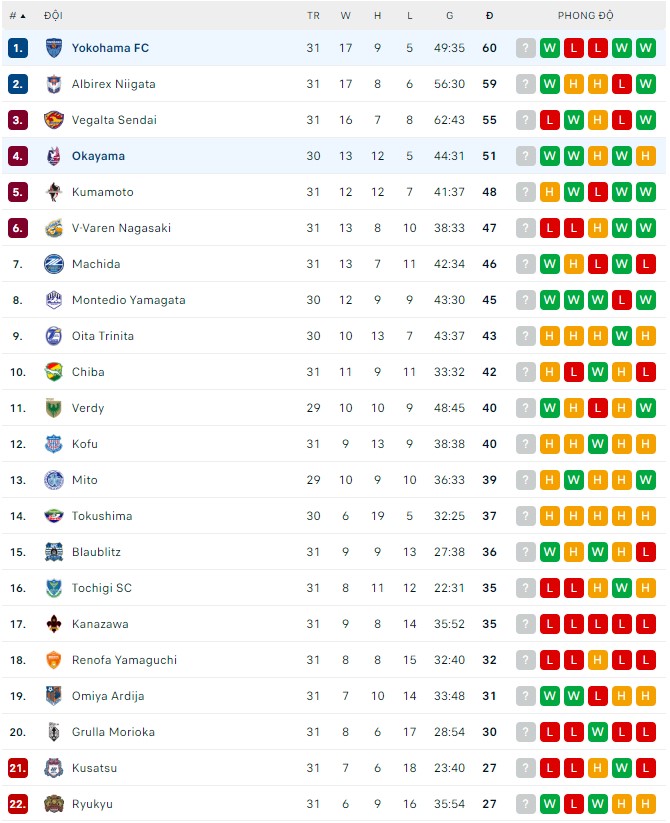Click the Kanazawa club crest

click(x=54, y=624)
